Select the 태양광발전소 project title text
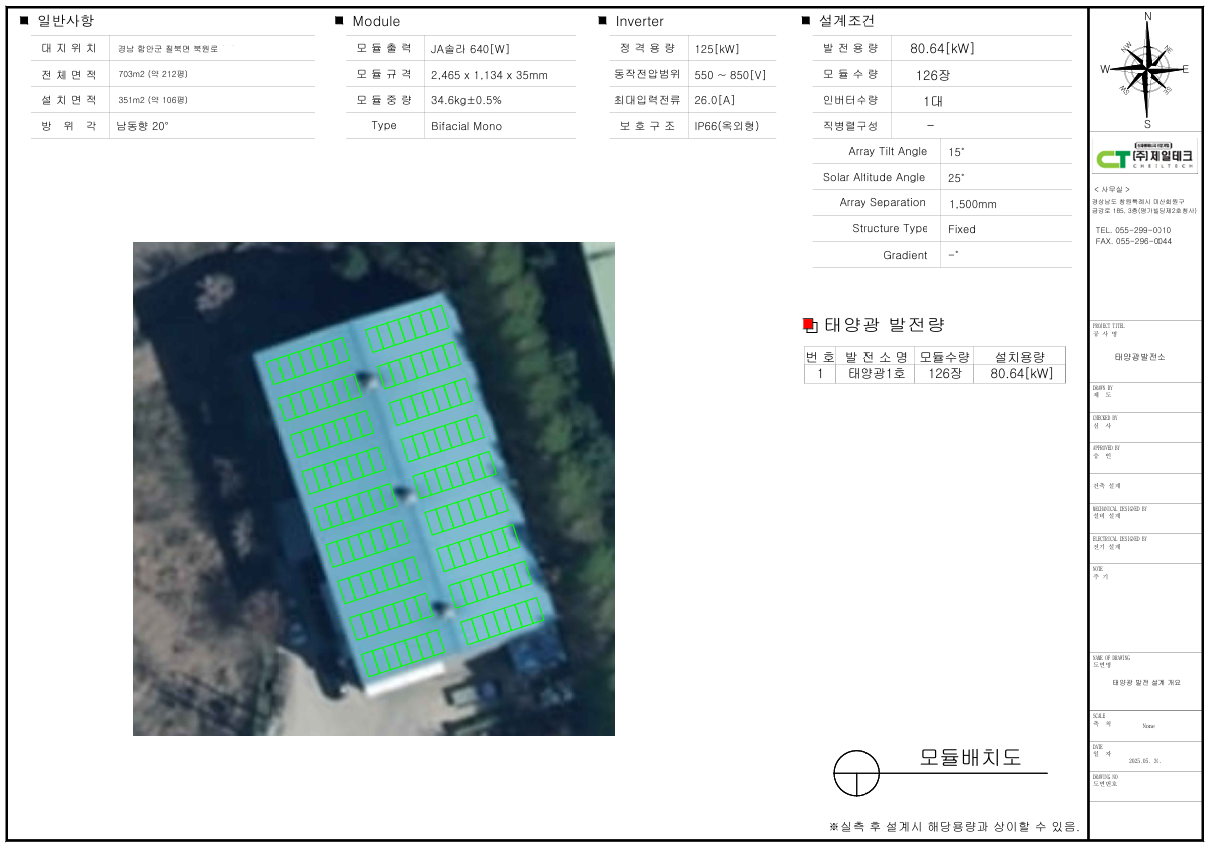Image resolution: width=1210 pixels, height=848 pixels. click(1139, 357)
